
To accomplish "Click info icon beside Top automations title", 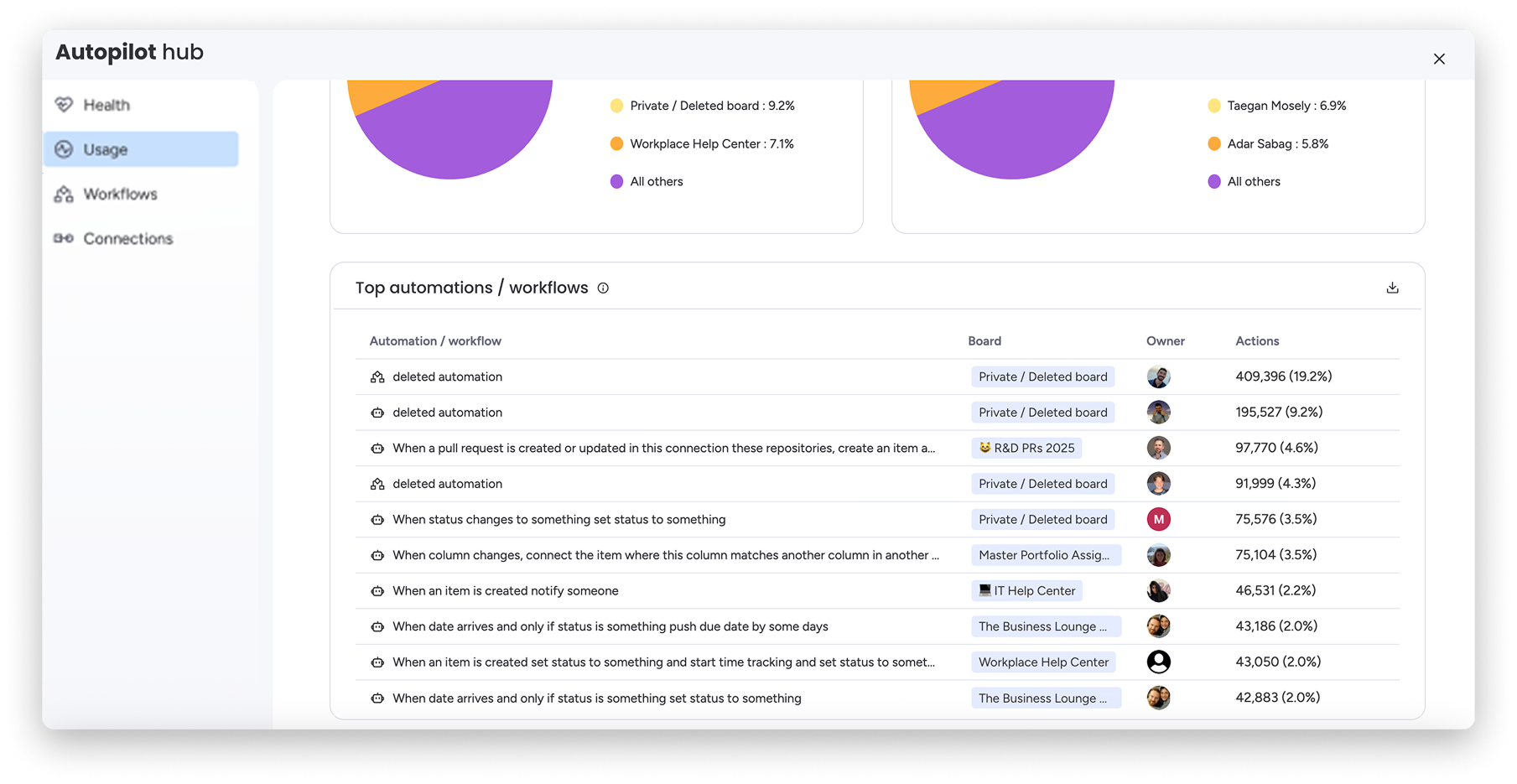I will 603,288.
